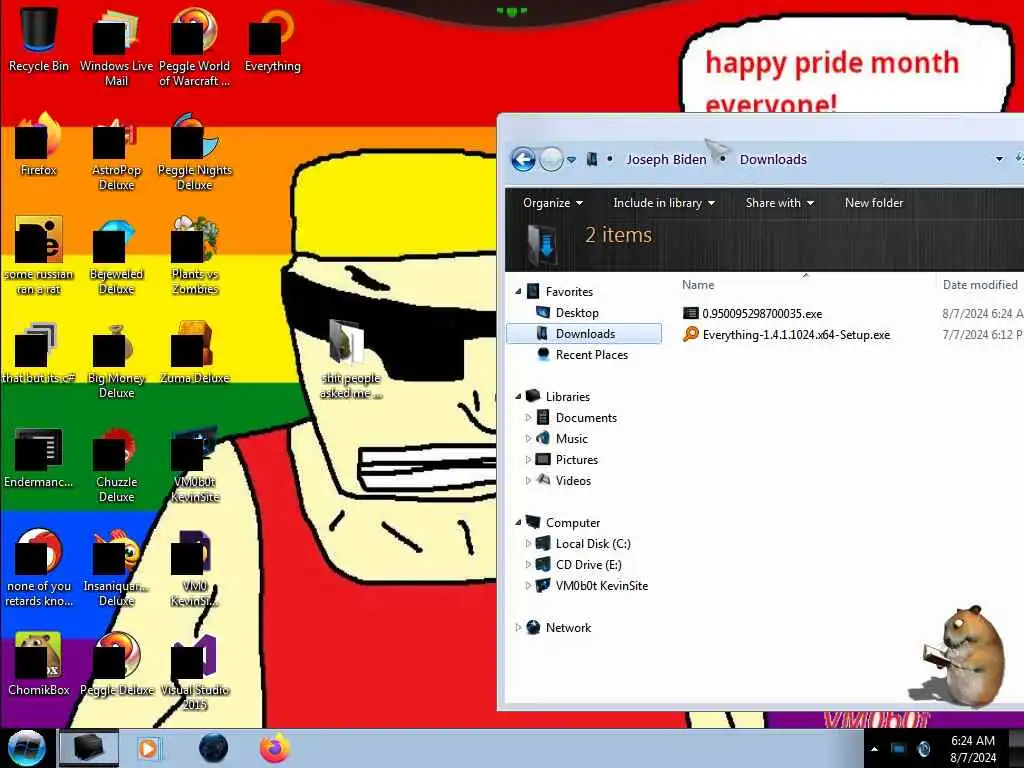Click dark globe icon on taskbar
Image resolution: width=1024 pixels, height=768 pixels.
213,748
